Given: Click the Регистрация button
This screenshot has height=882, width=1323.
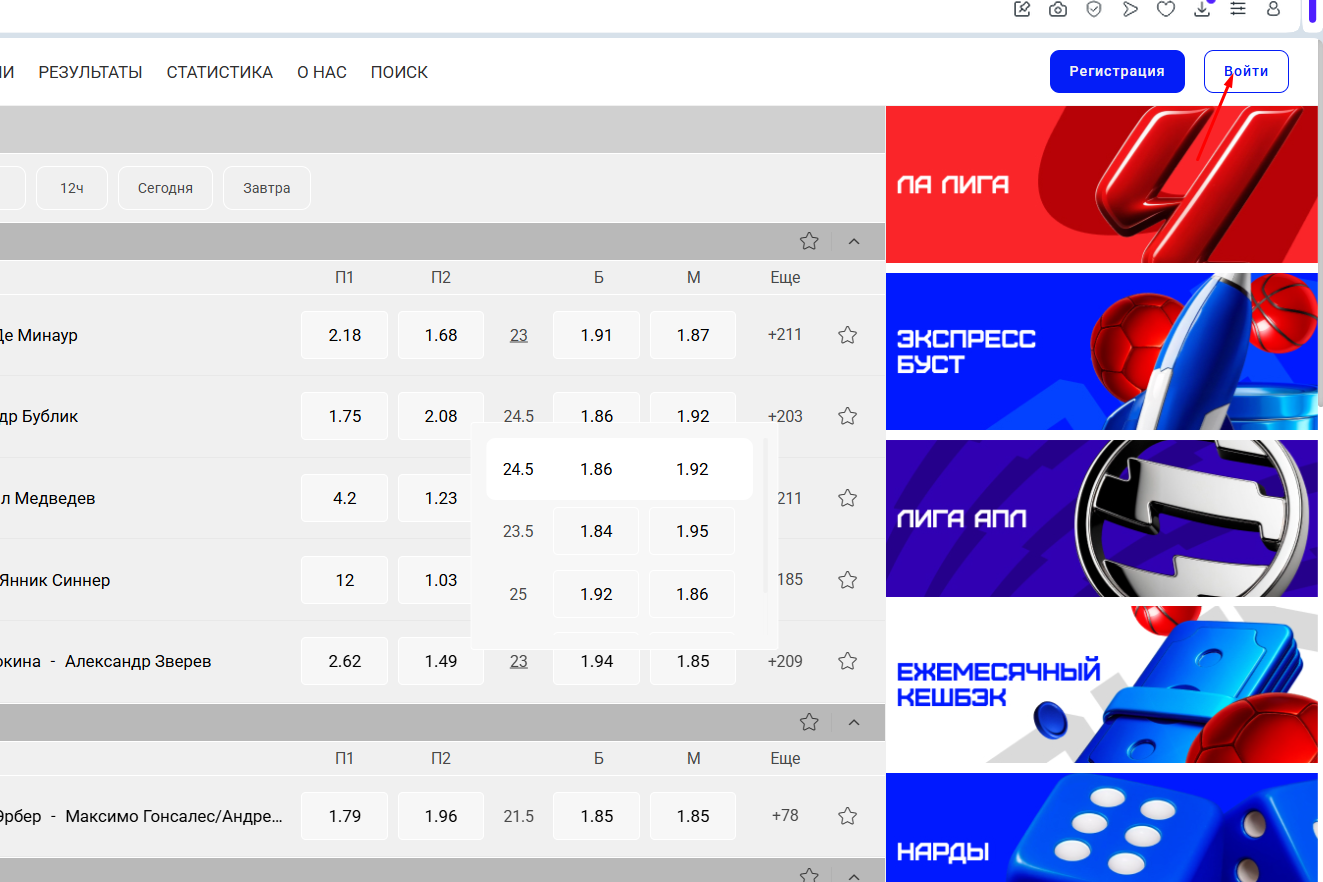Looking at the screenshot, I should (x=1116, y=71).
